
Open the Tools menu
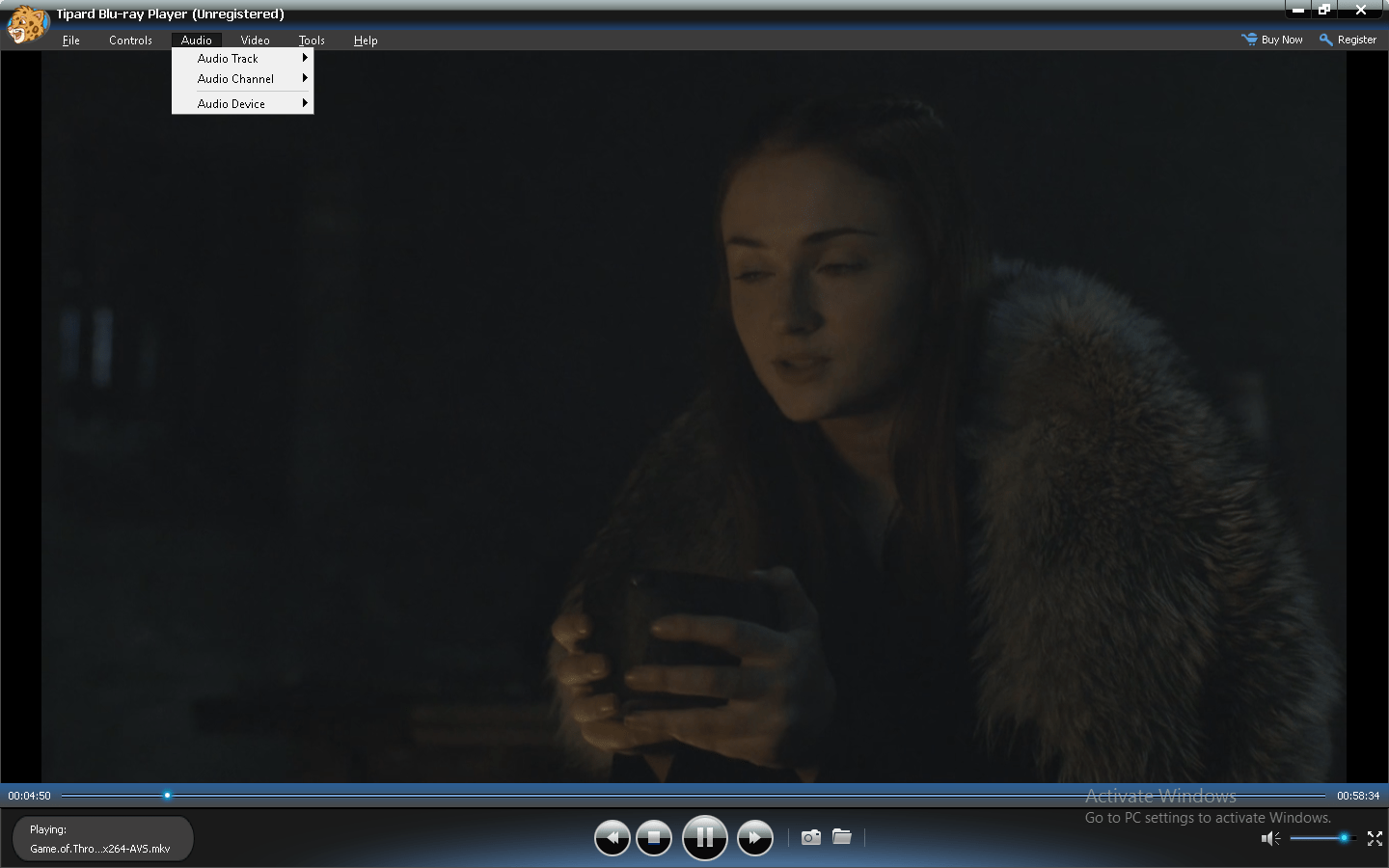(x=312, y=40)
